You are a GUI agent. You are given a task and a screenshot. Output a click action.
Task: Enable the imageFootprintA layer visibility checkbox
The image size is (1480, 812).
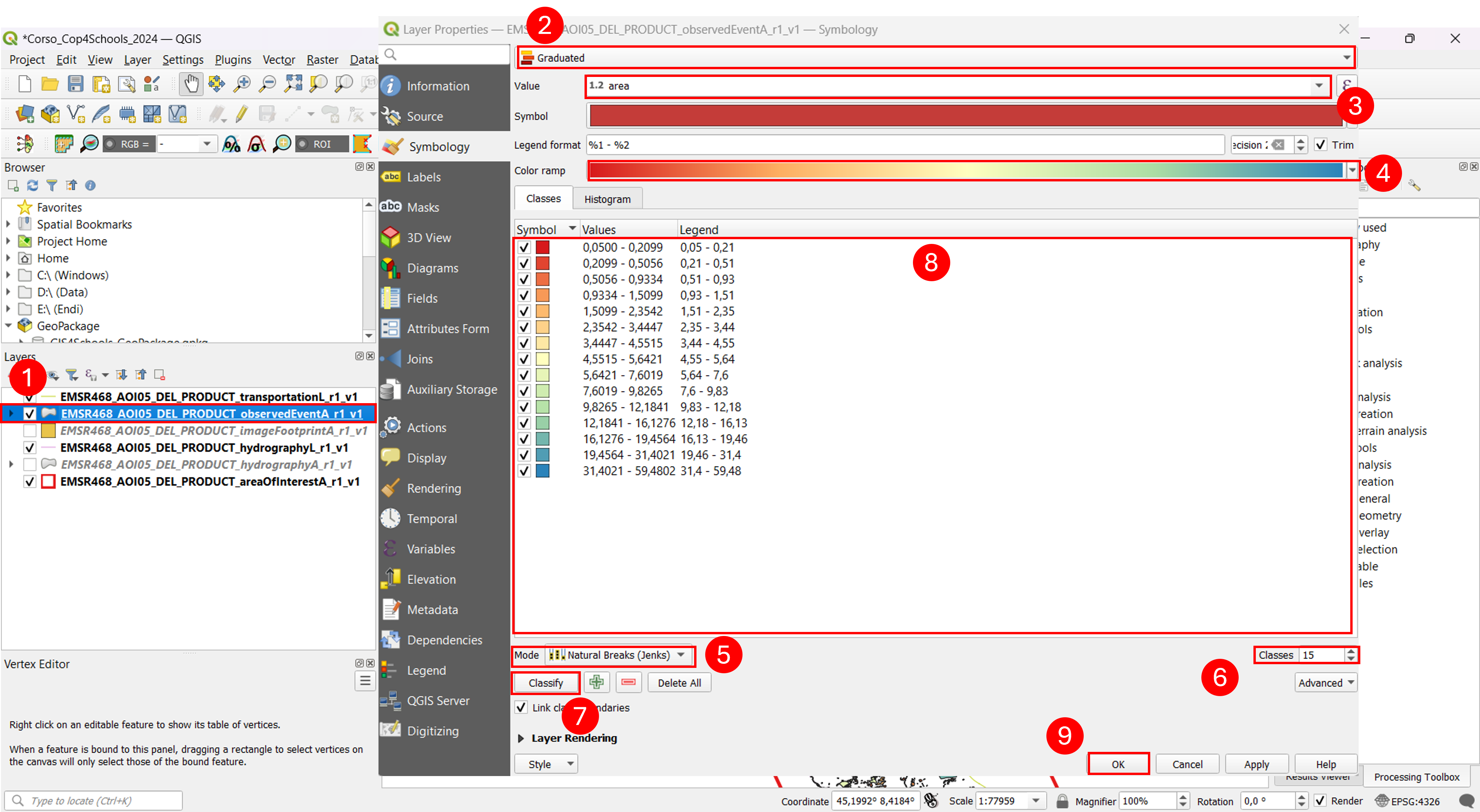(x=30, y=430)
